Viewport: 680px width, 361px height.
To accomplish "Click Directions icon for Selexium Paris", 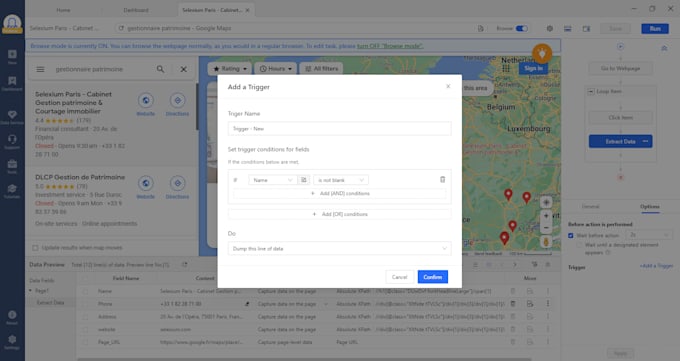I will pyautogui.click(x=177, y=101).
